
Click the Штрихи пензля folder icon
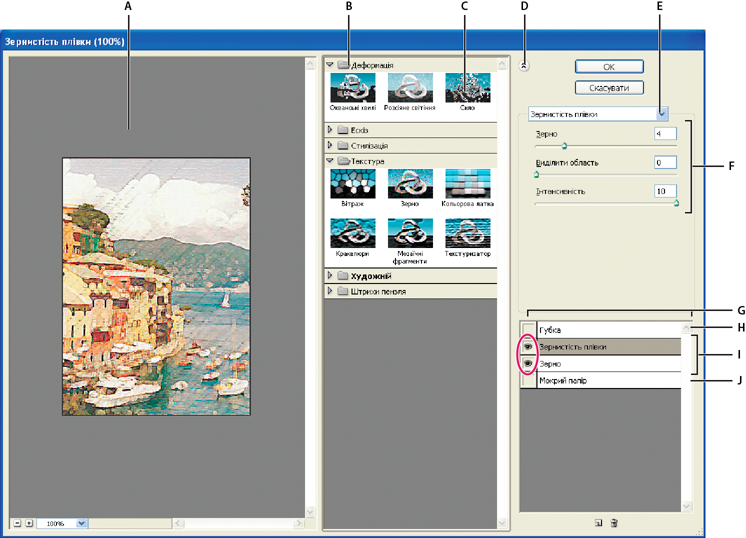point(343,292)
